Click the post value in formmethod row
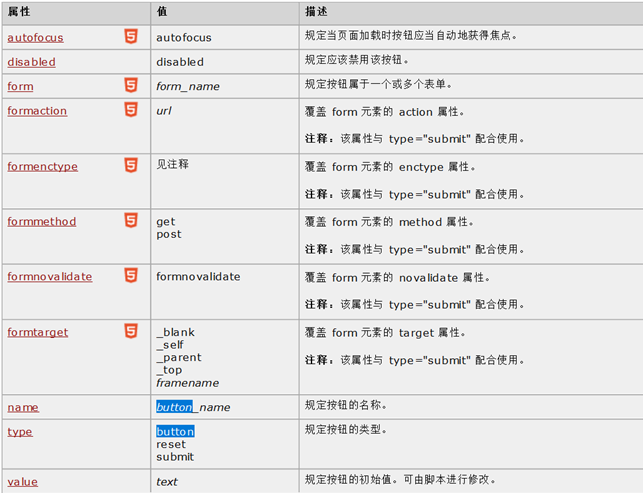 [x=169, y=235]
